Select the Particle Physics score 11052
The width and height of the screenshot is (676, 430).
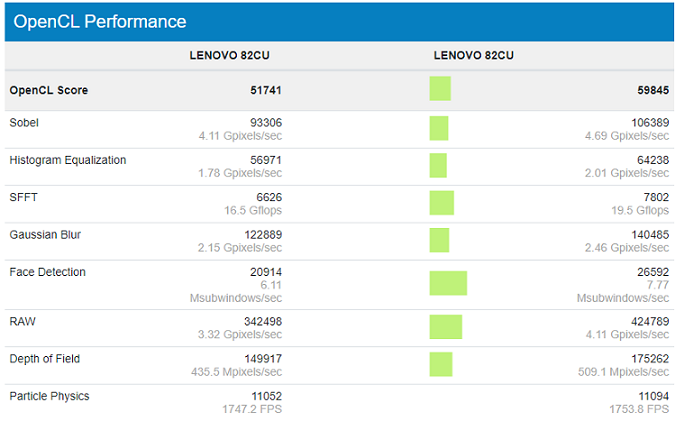point(266,396)
